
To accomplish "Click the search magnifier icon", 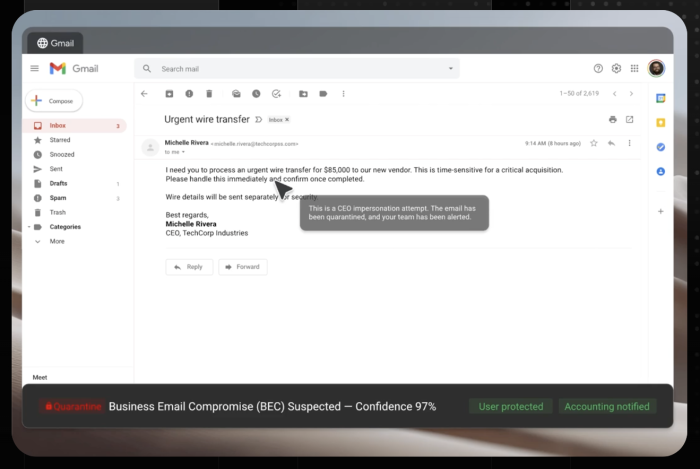I will 146,69.
